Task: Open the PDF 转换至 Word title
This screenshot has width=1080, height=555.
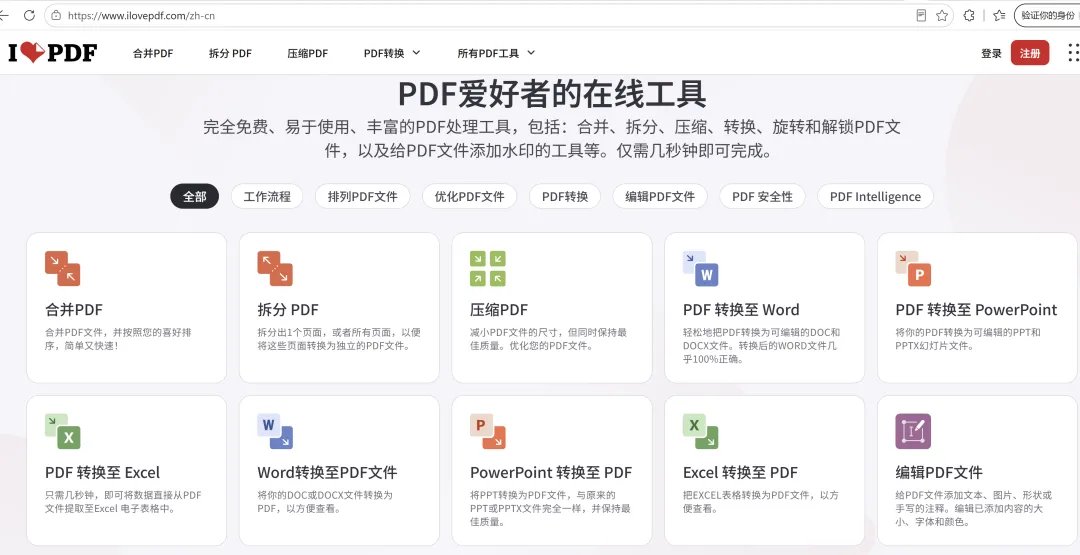Action: [741, 310]
